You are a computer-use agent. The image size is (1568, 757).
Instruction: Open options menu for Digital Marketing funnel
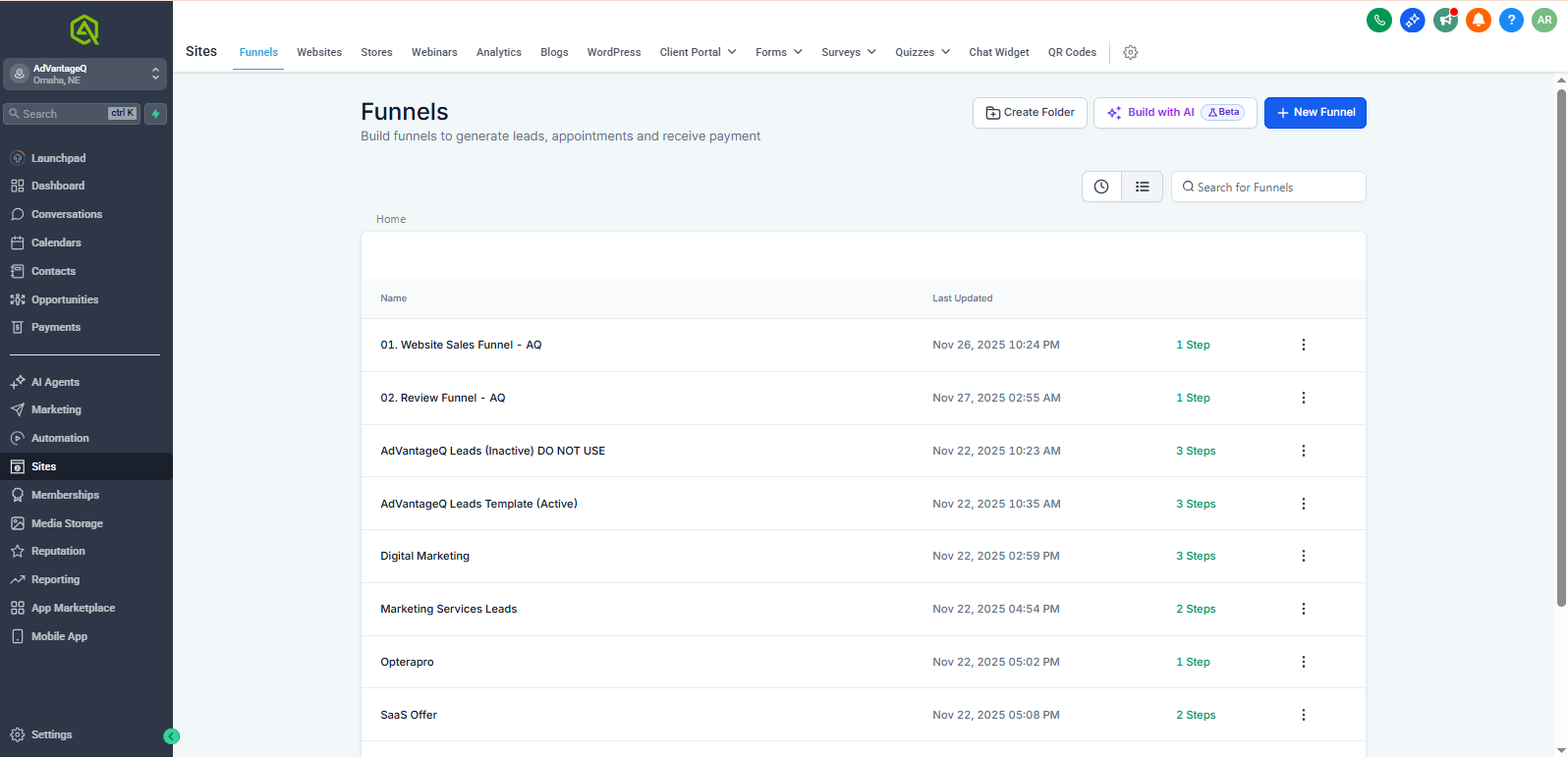coord(1304,556)
